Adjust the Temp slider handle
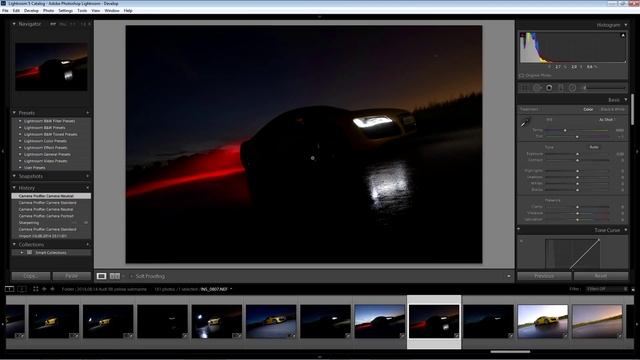 [x=565, y=130]
